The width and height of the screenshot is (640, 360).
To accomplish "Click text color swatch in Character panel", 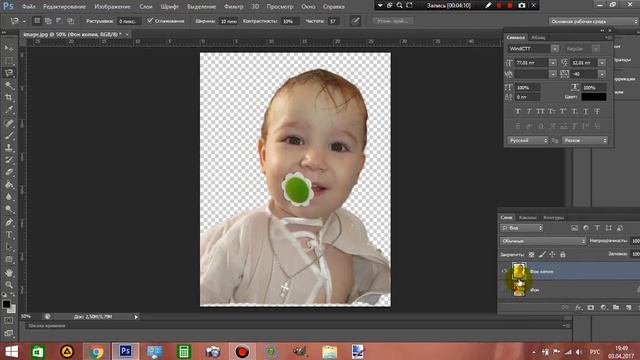I will point(593,97).
